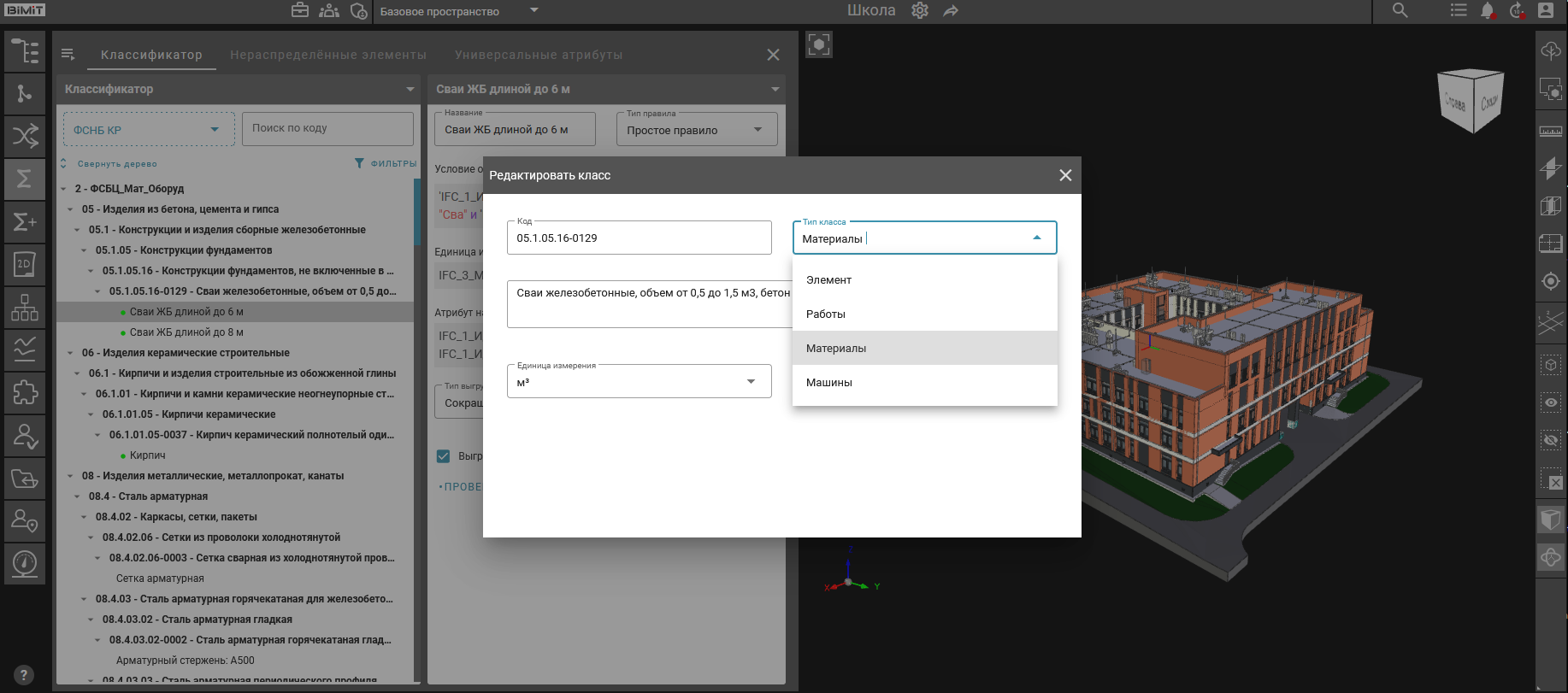The image size is (1568, 693).
Task: Open the Sigma summary tool
Action: click(25, 179)
